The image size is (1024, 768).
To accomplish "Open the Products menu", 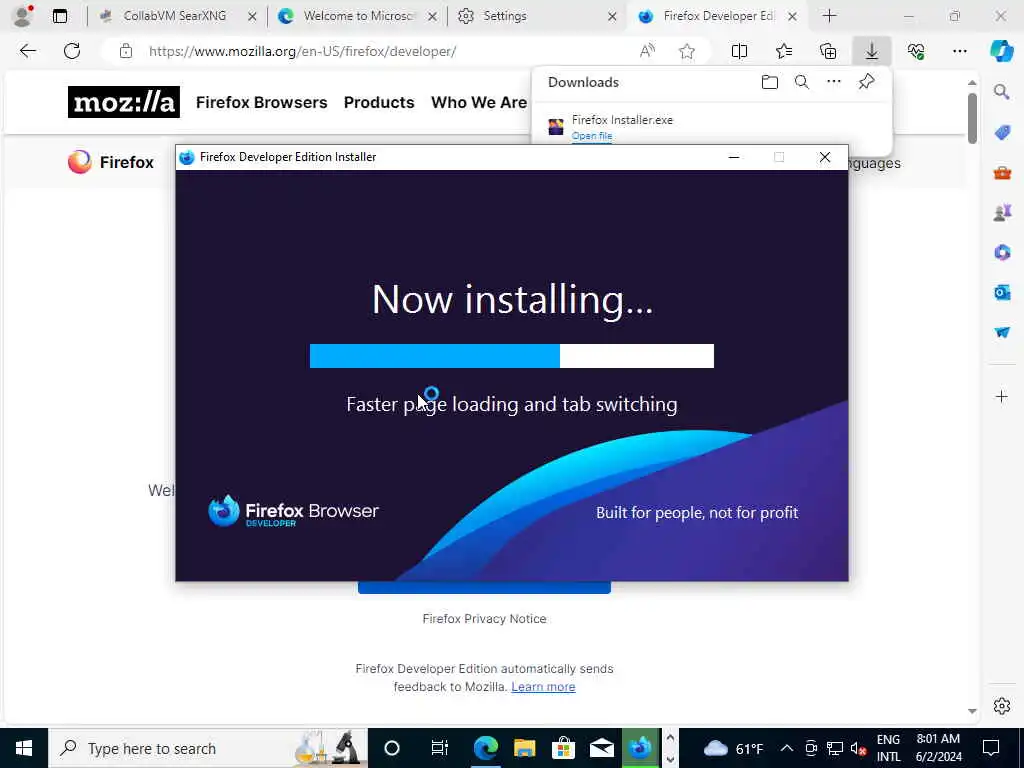I will [x=379, y=103].
